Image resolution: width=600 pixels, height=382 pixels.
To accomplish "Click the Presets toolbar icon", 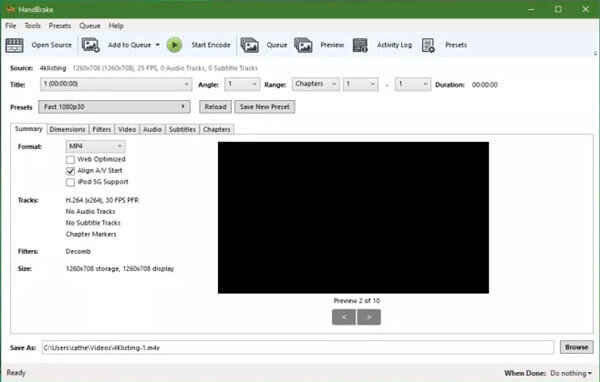I will 428,45.
